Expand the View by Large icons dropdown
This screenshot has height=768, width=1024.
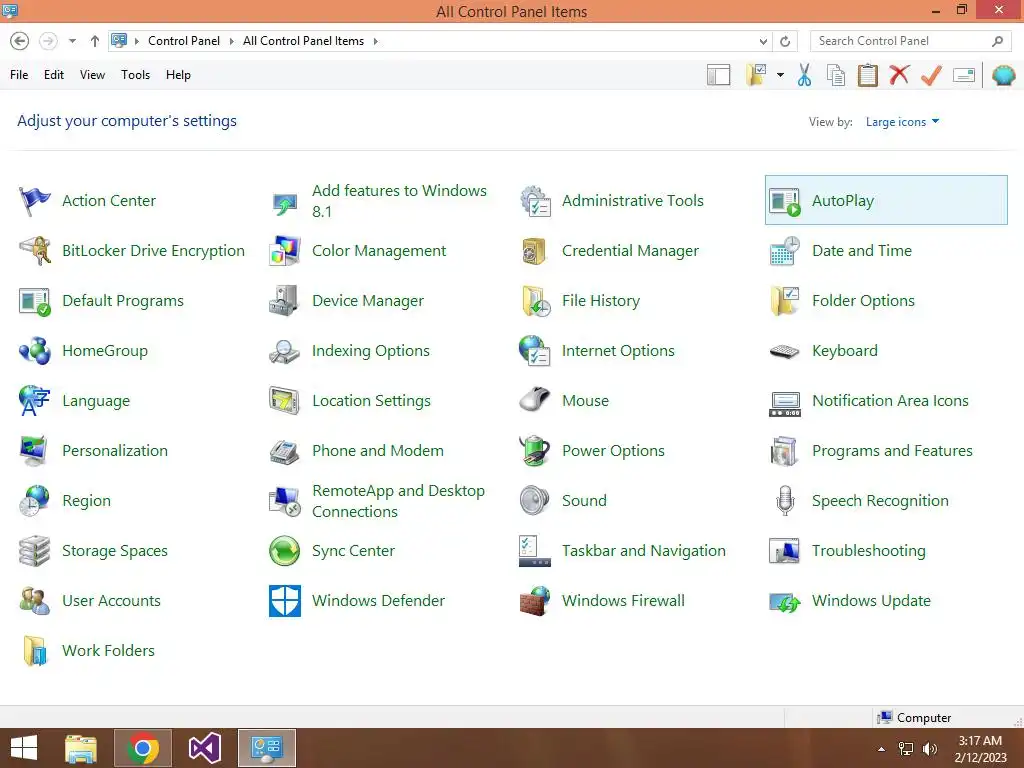[x=902, y=121]
